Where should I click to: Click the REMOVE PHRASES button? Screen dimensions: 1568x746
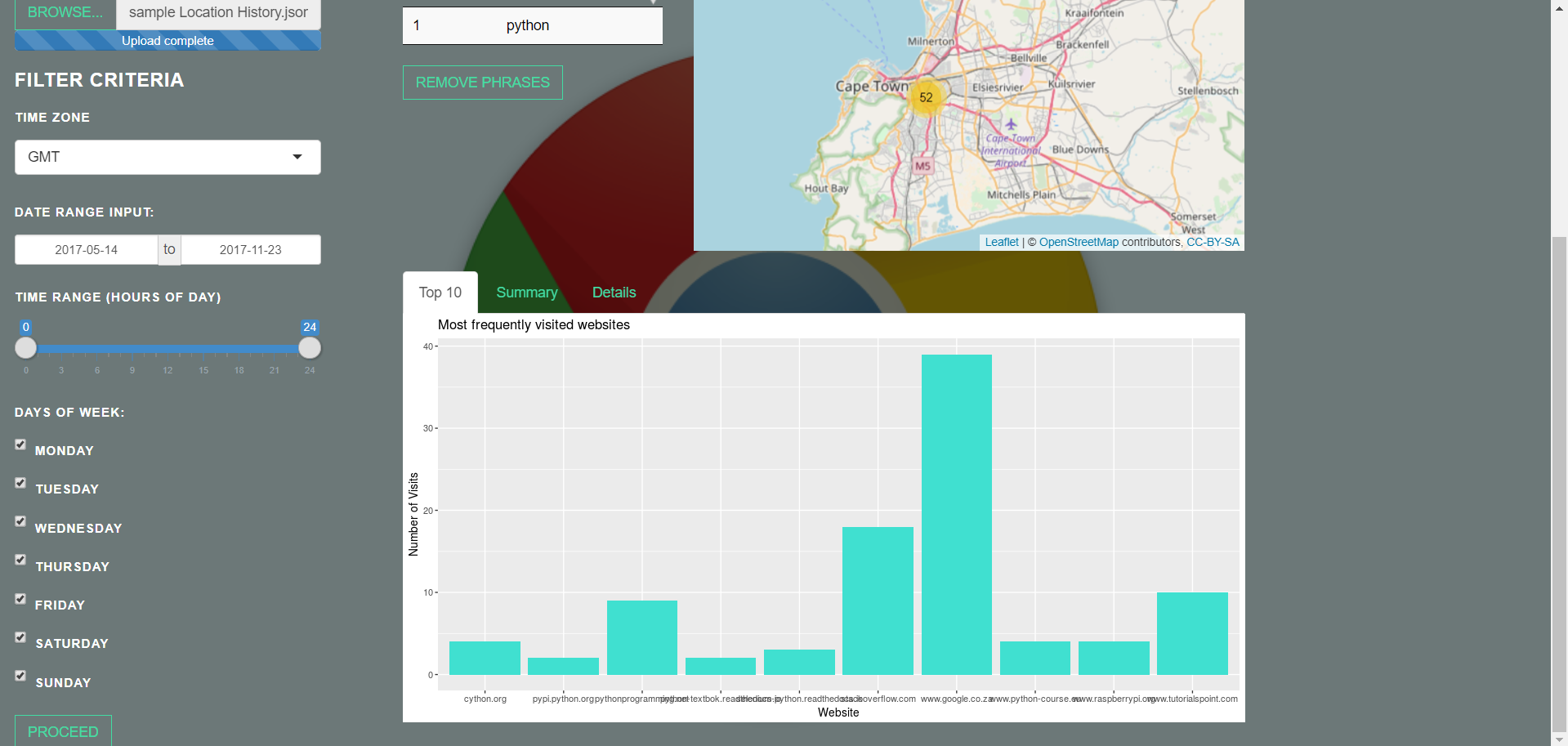click(x=483, y=83)
